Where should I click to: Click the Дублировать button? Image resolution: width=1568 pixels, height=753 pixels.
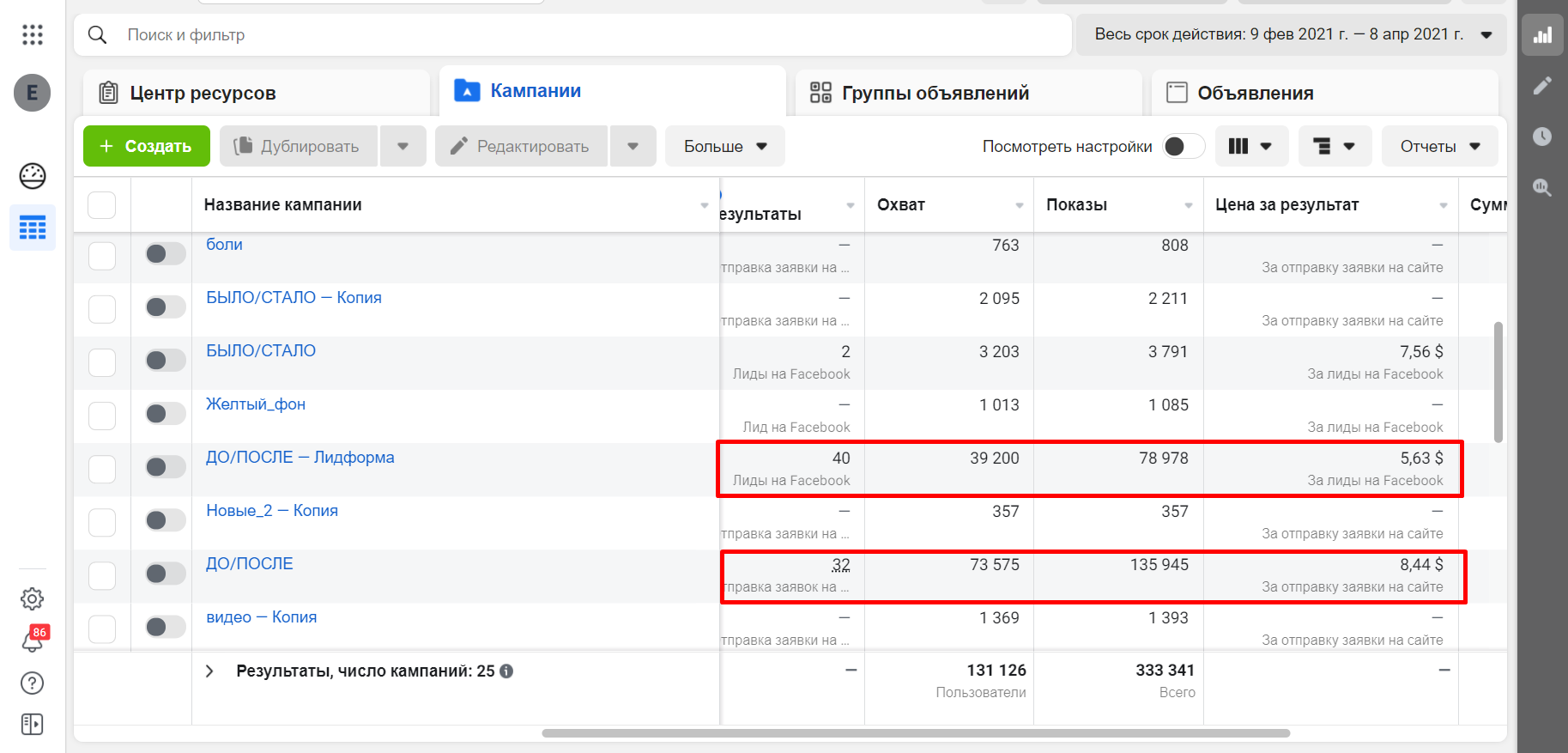coord(298,146)
